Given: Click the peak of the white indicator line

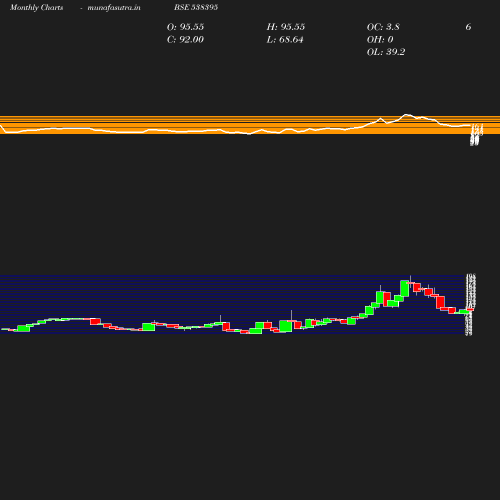Looking at the screenshot, I should pos(406,115).
